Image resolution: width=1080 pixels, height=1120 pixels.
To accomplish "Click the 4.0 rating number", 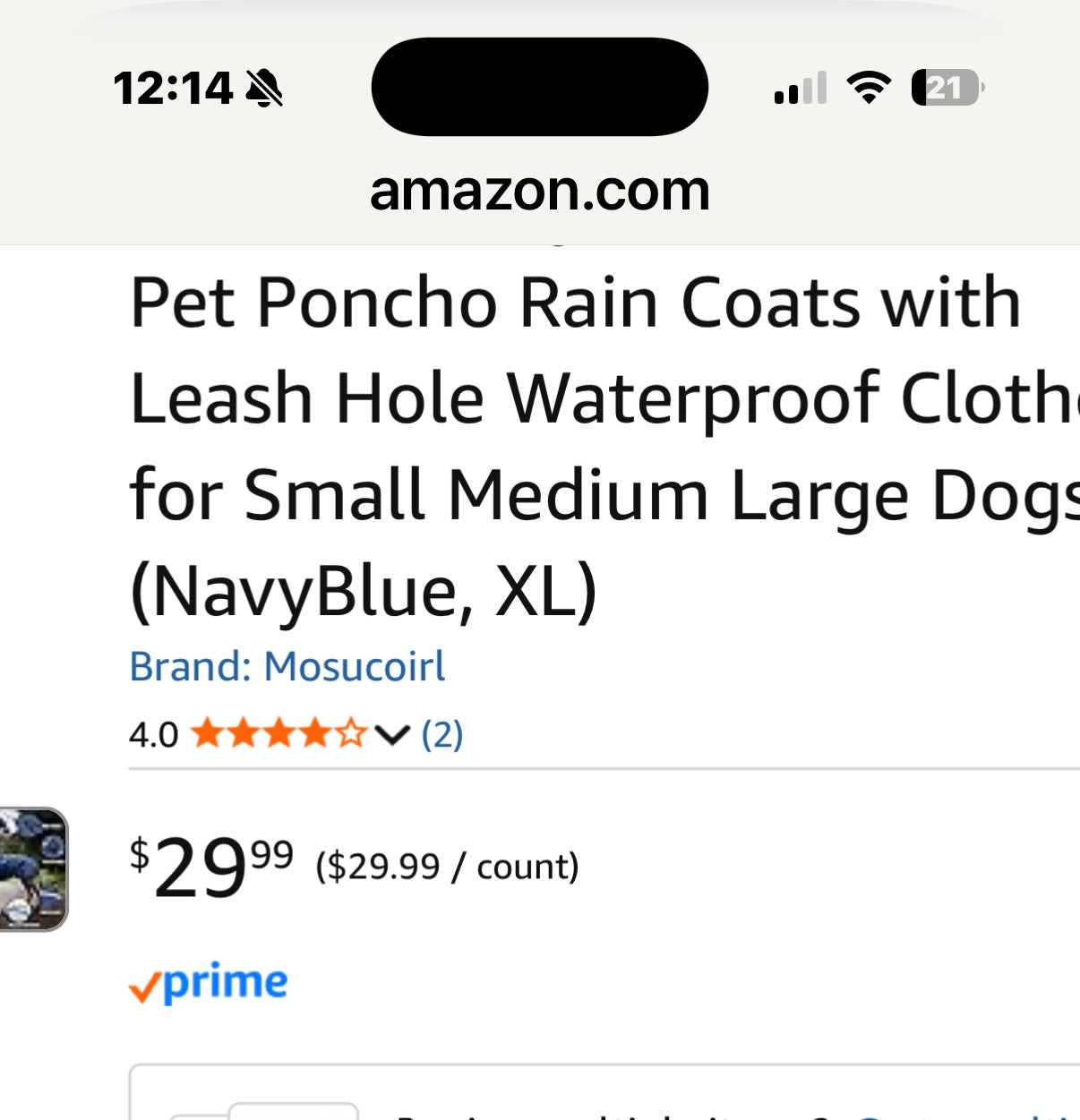I will (153, 735).
